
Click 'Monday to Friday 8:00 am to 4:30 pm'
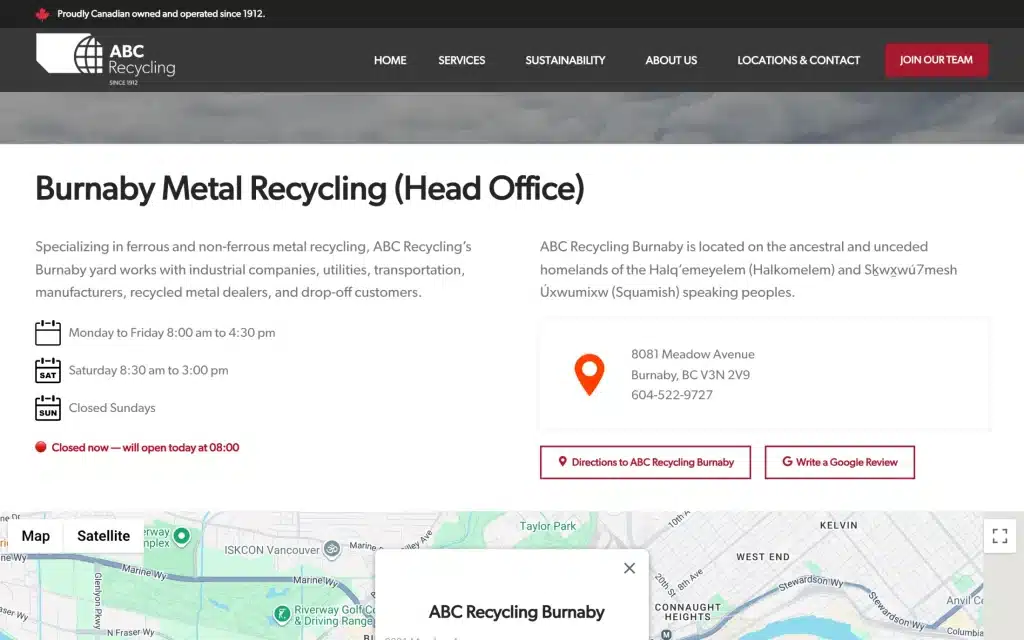coord(172,332)
